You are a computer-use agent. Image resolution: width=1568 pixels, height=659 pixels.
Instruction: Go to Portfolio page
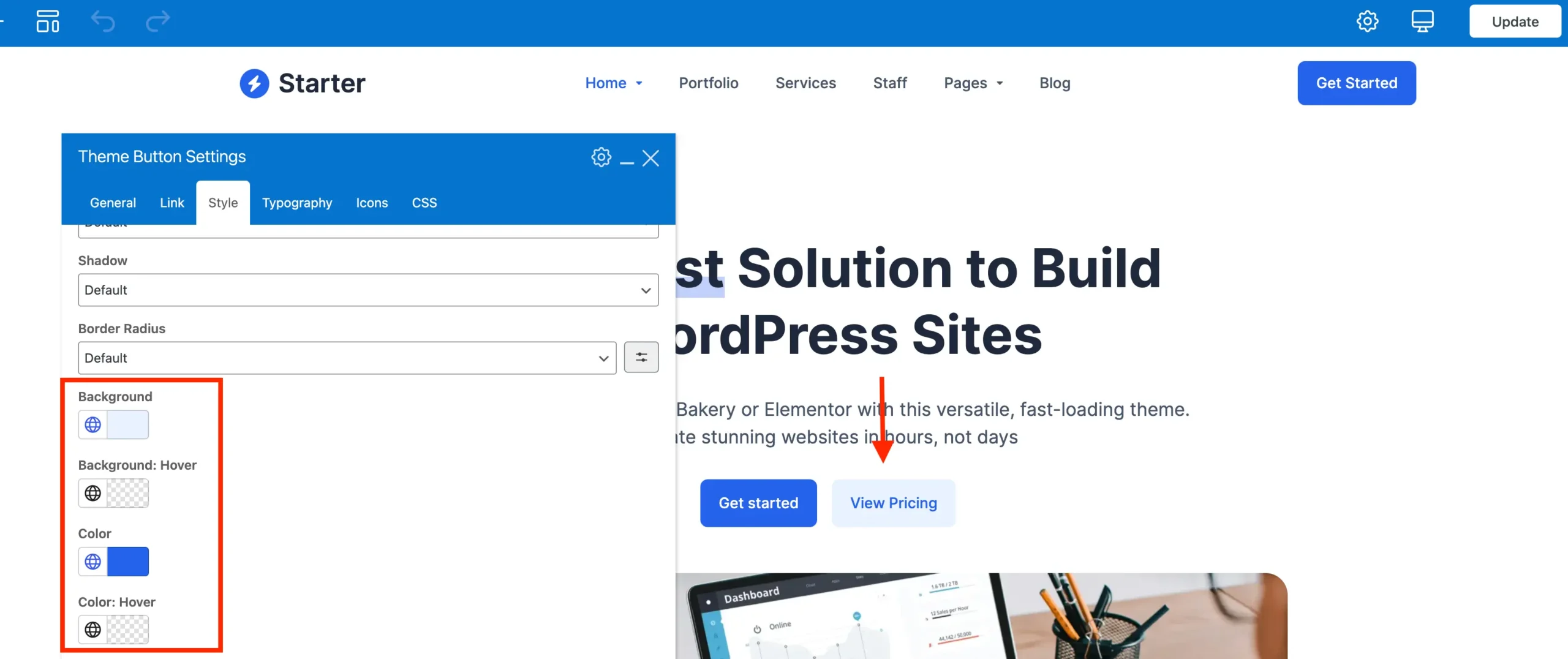[709, 83]
